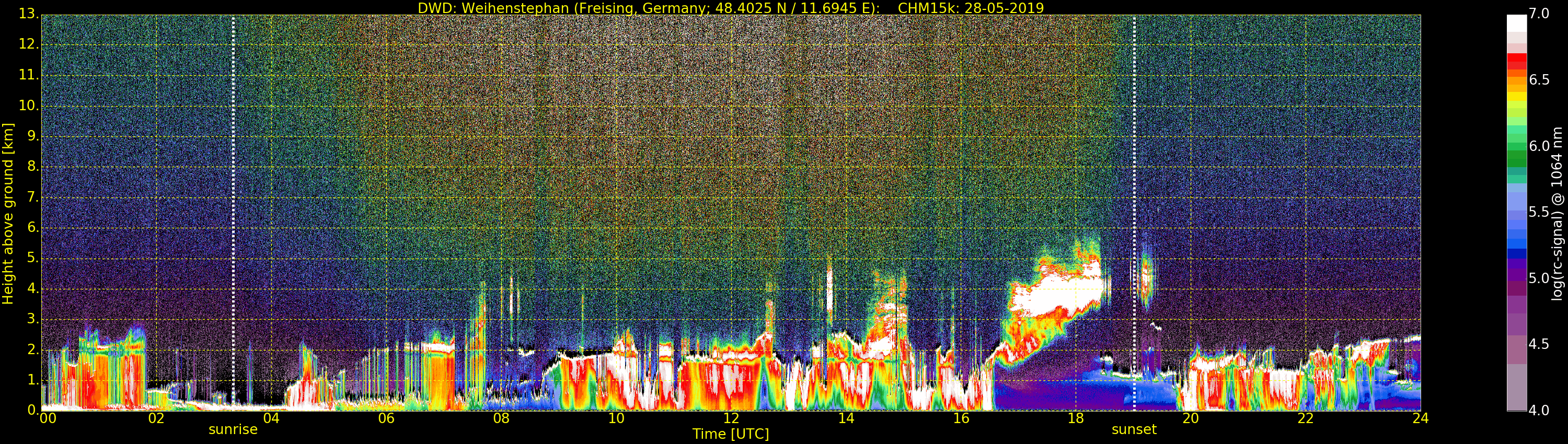Click the 24 tick at the time axis end
1568x444 pixels.
[1420, 418]
